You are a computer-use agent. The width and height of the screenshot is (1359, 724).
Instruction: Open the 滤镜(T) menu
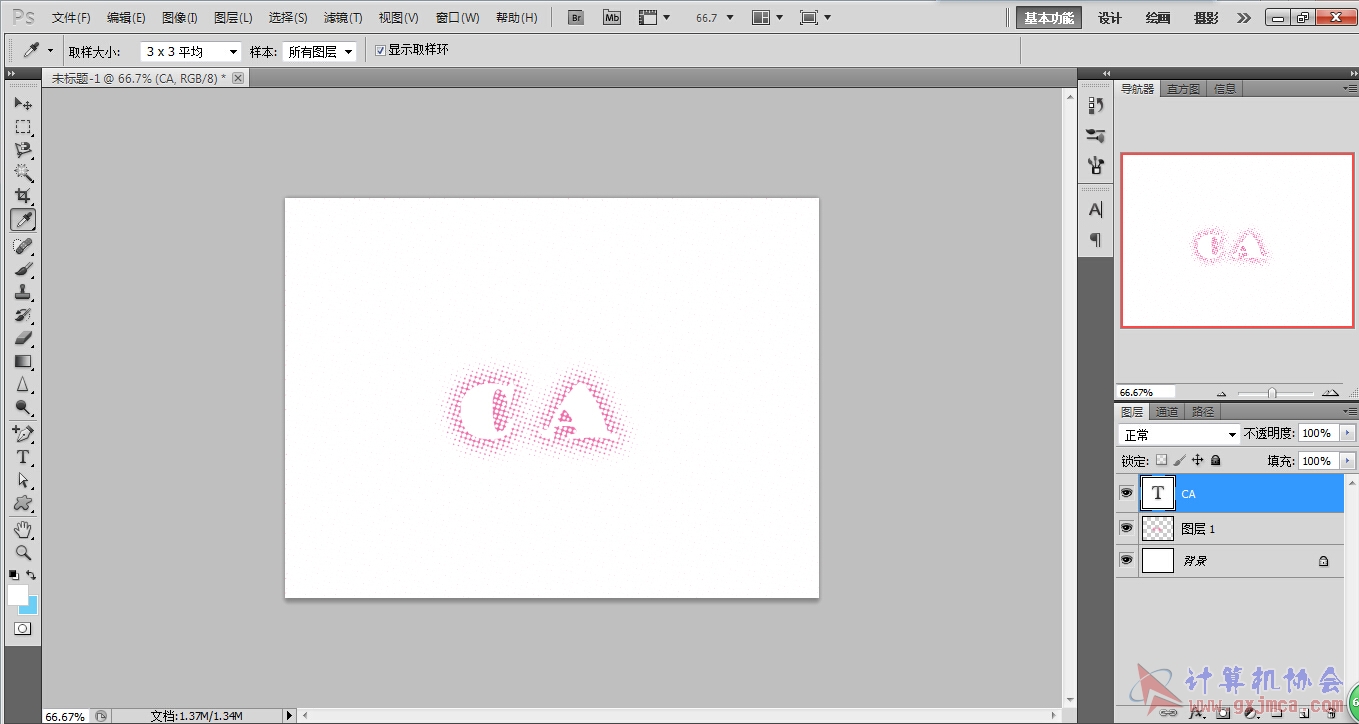point(343,18)
